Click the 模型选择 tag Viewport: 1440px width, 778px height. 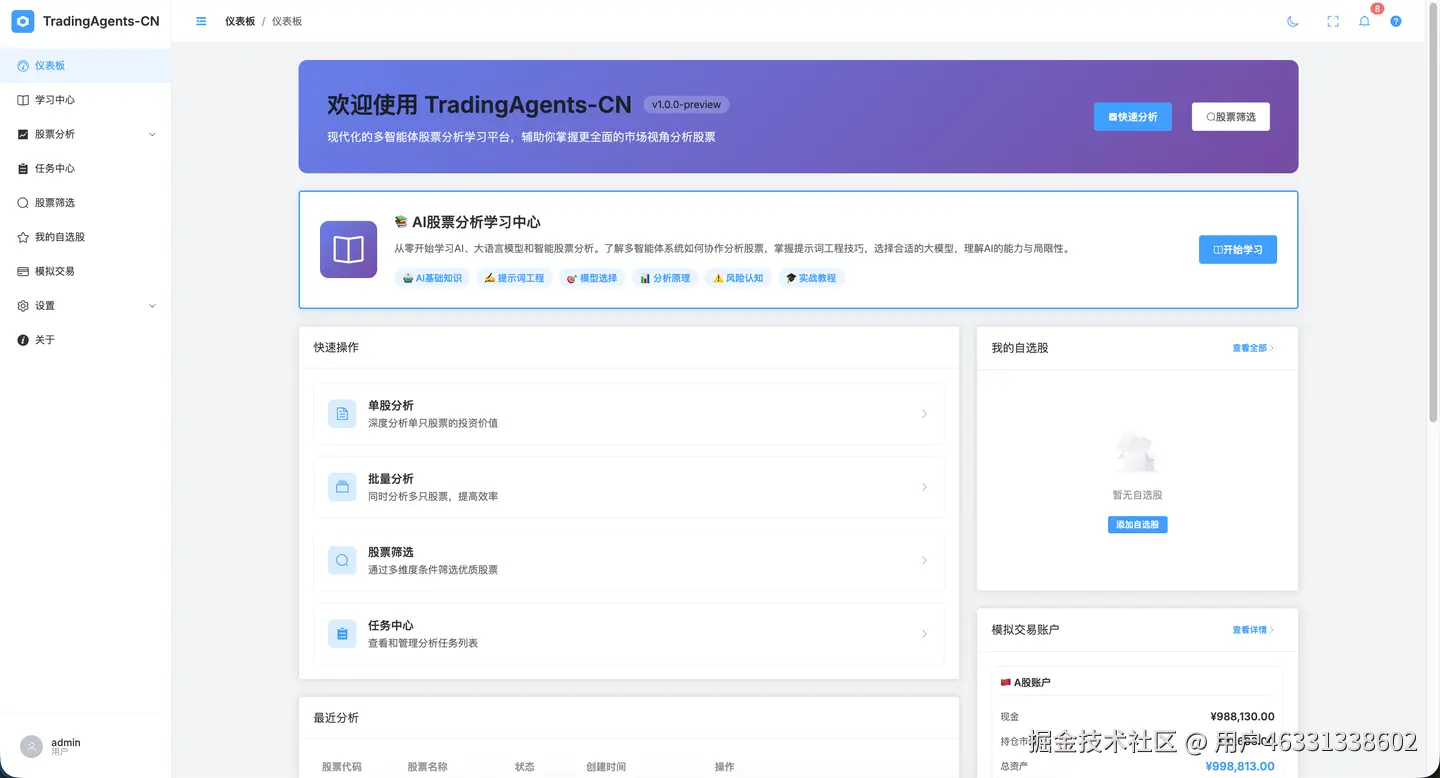[x=592, y=278]
